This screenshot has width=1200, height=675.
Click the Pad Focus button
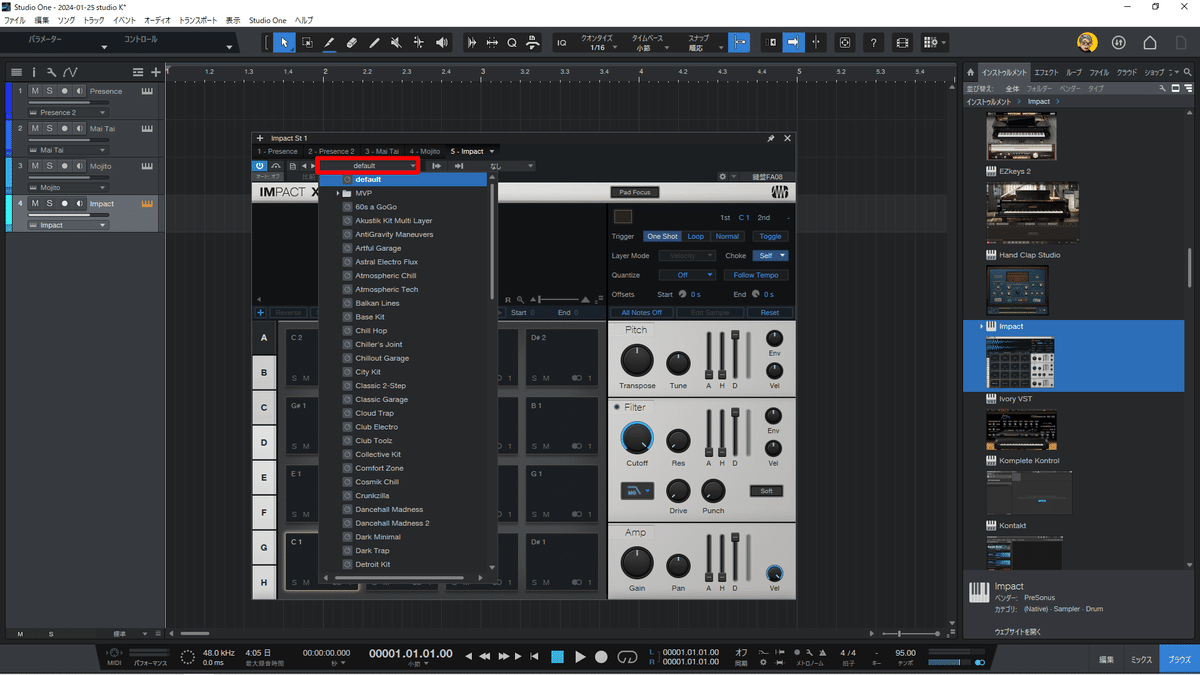click(x=634, y=192)
